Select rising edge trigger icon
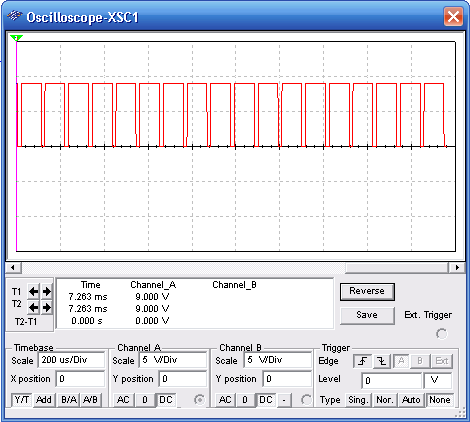Image resolution: width=470 pixels, height=422 pixels. (362, 361)
